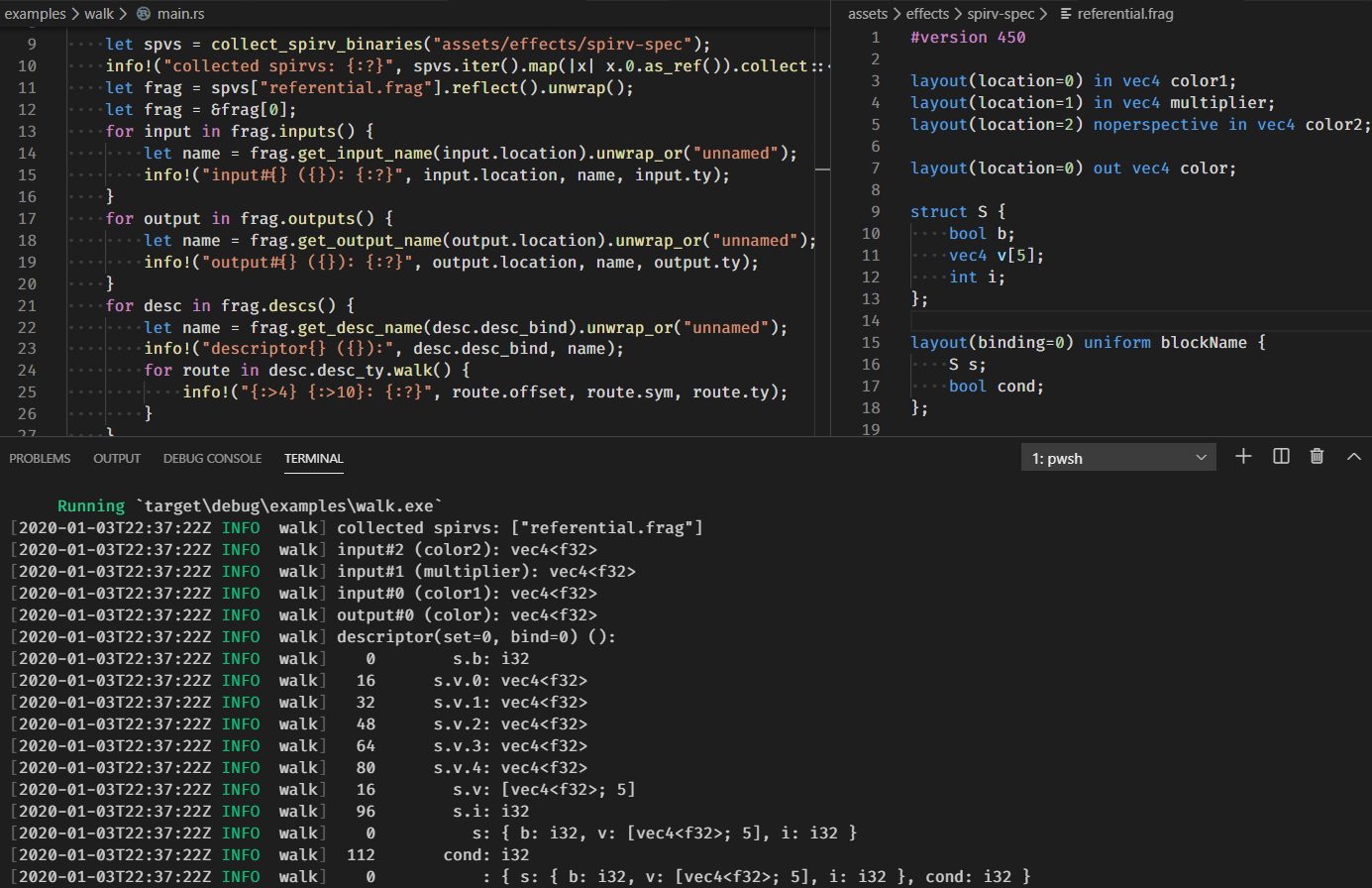Image resolution: width=1372 pixels, height=888 pixels.
Task: Click 'referential.frag' in the breadcrumb
Action: point(1125,14)
